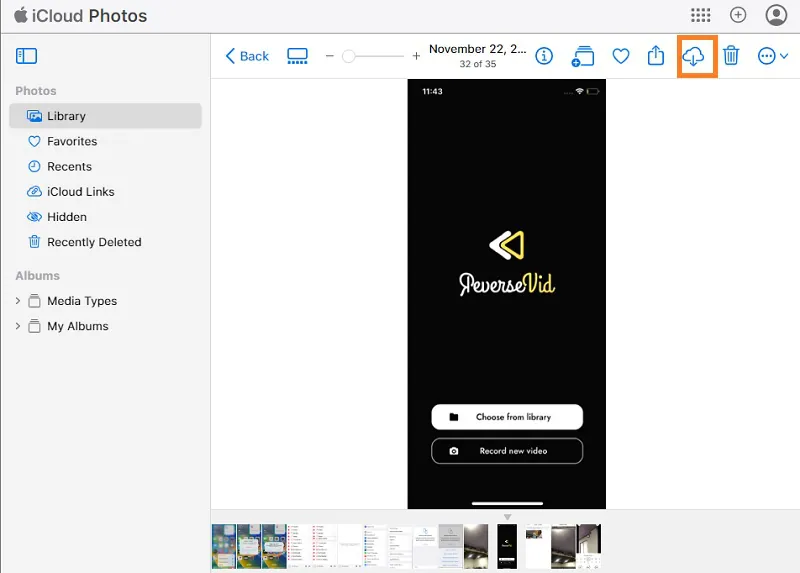Select Library in the sidebar

(106, 116)
